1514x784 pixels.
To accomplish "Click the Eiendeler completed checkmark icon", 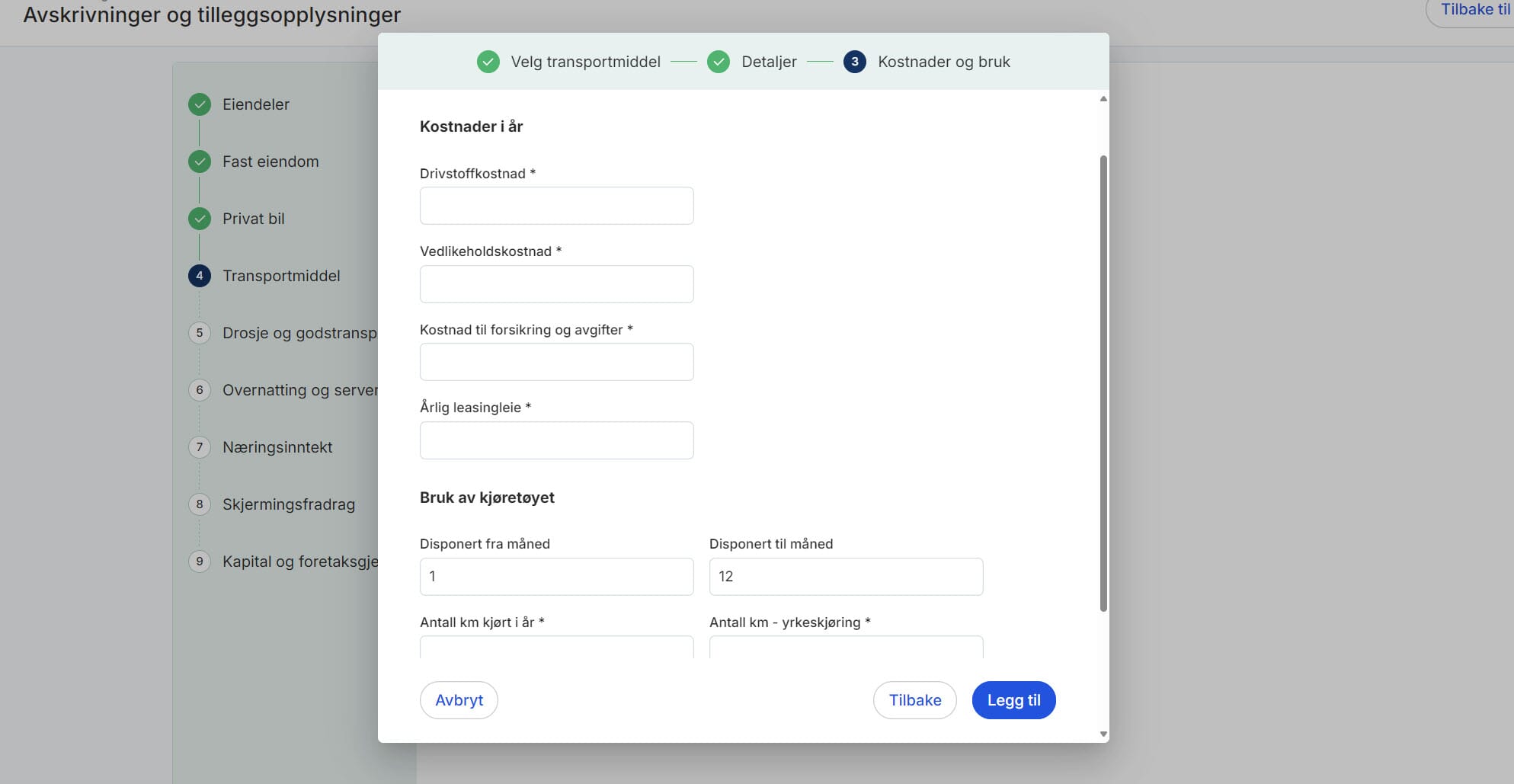I will [199, 104].
